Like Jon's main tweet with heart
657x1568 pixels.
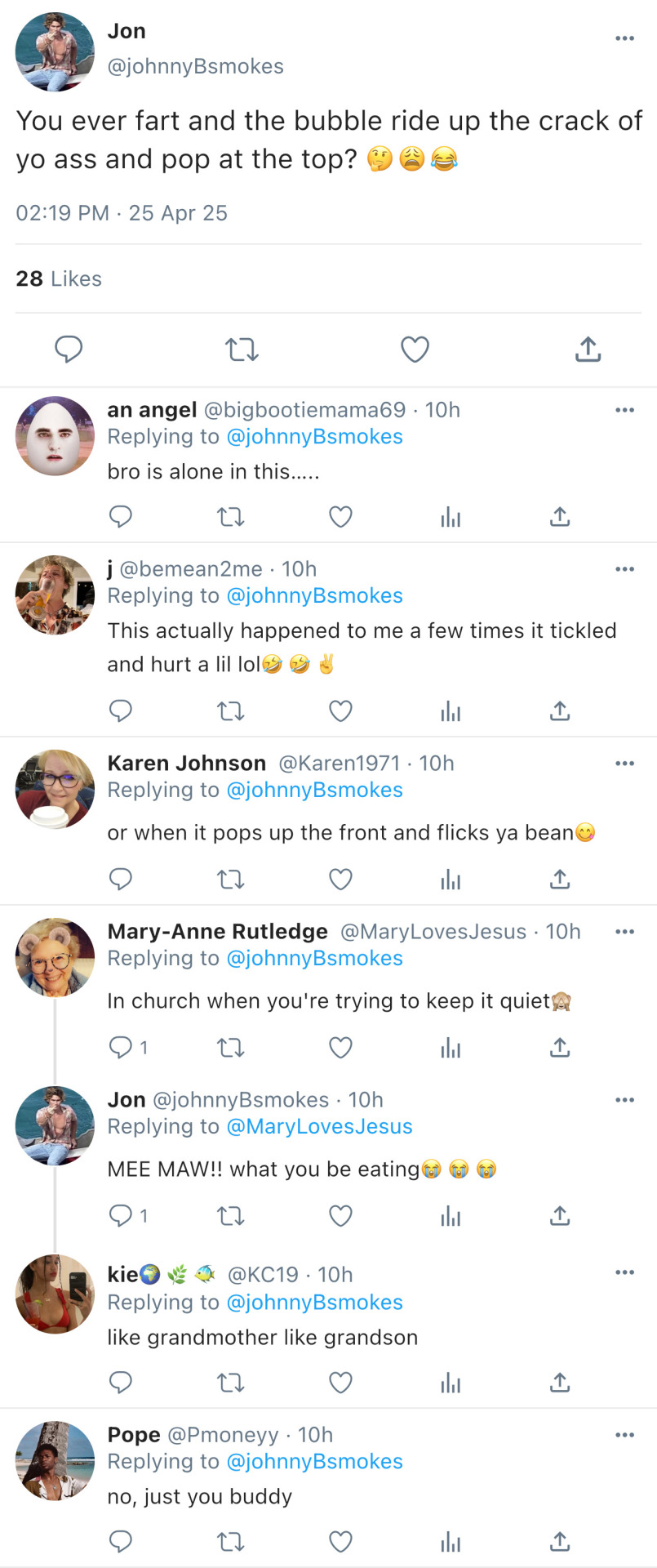415,350
